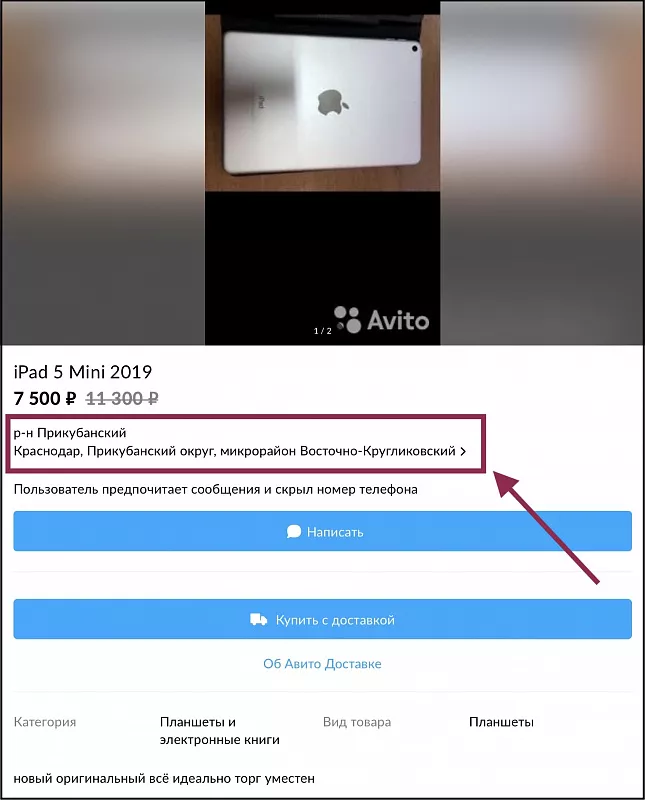Click the Avito logo watermark

point(381,320)
